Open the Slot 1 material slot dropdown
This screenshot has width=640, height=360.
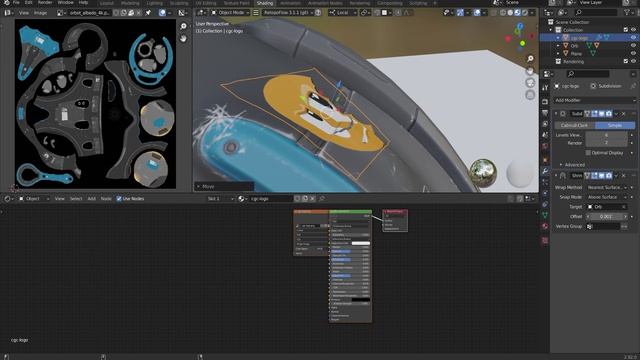click(x=220, y=199)
